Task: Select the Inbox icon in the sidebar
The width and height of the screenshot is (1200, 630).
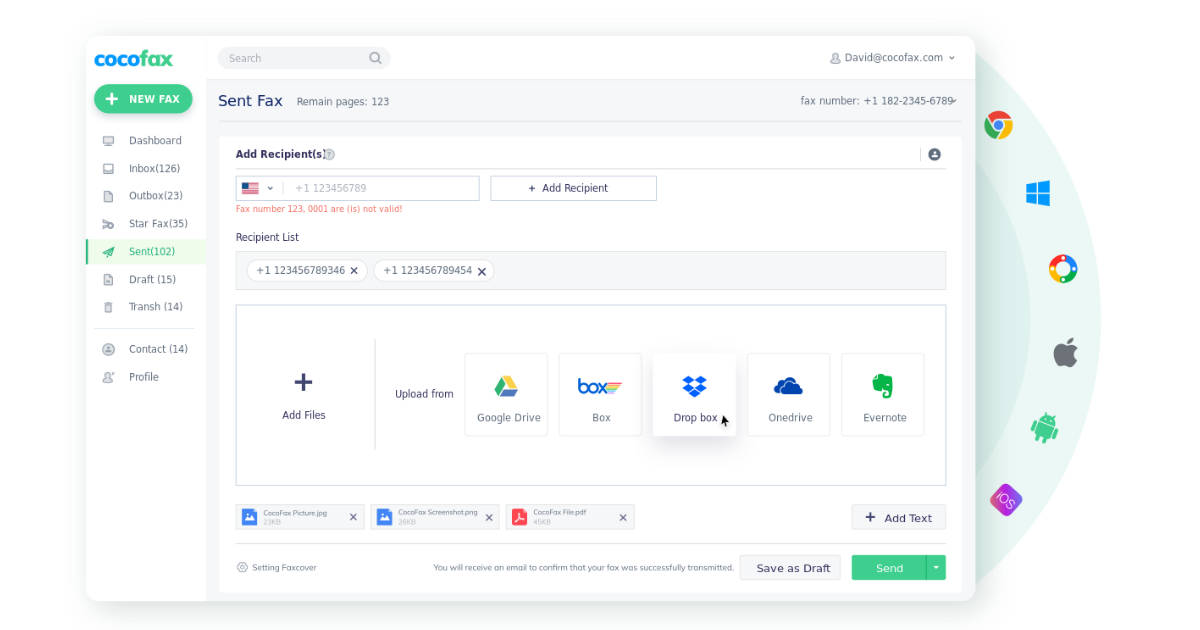Action: pos(110,168)
